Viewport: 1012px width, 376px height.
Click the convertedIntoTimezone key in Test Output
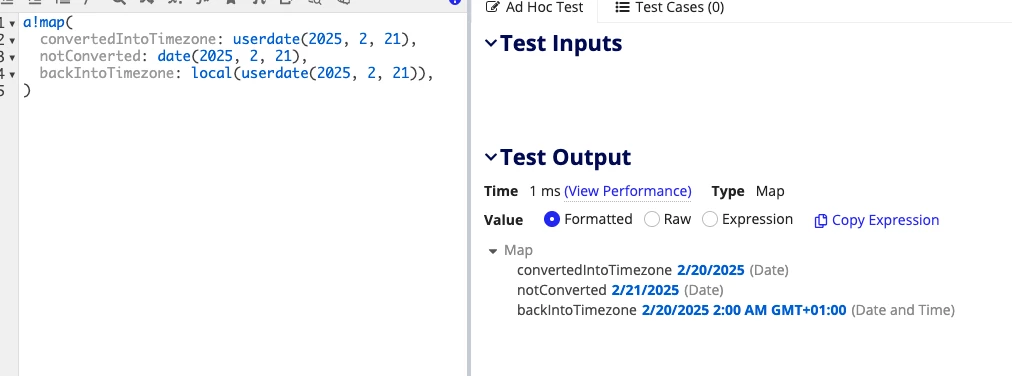(594, 270)
